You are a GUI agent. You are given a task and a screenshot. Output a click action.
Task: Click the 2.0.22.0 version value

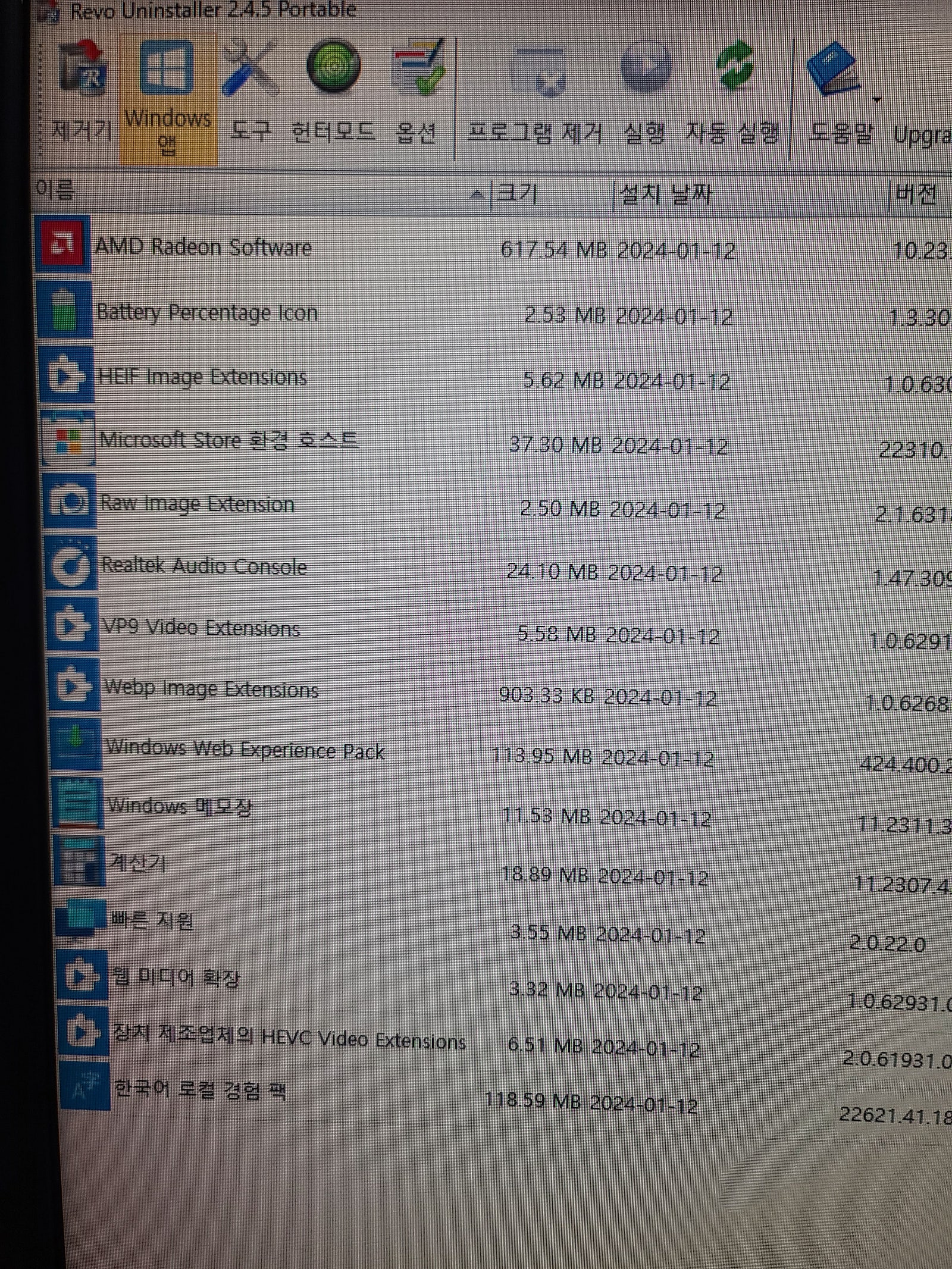click(x=887, y=944)
